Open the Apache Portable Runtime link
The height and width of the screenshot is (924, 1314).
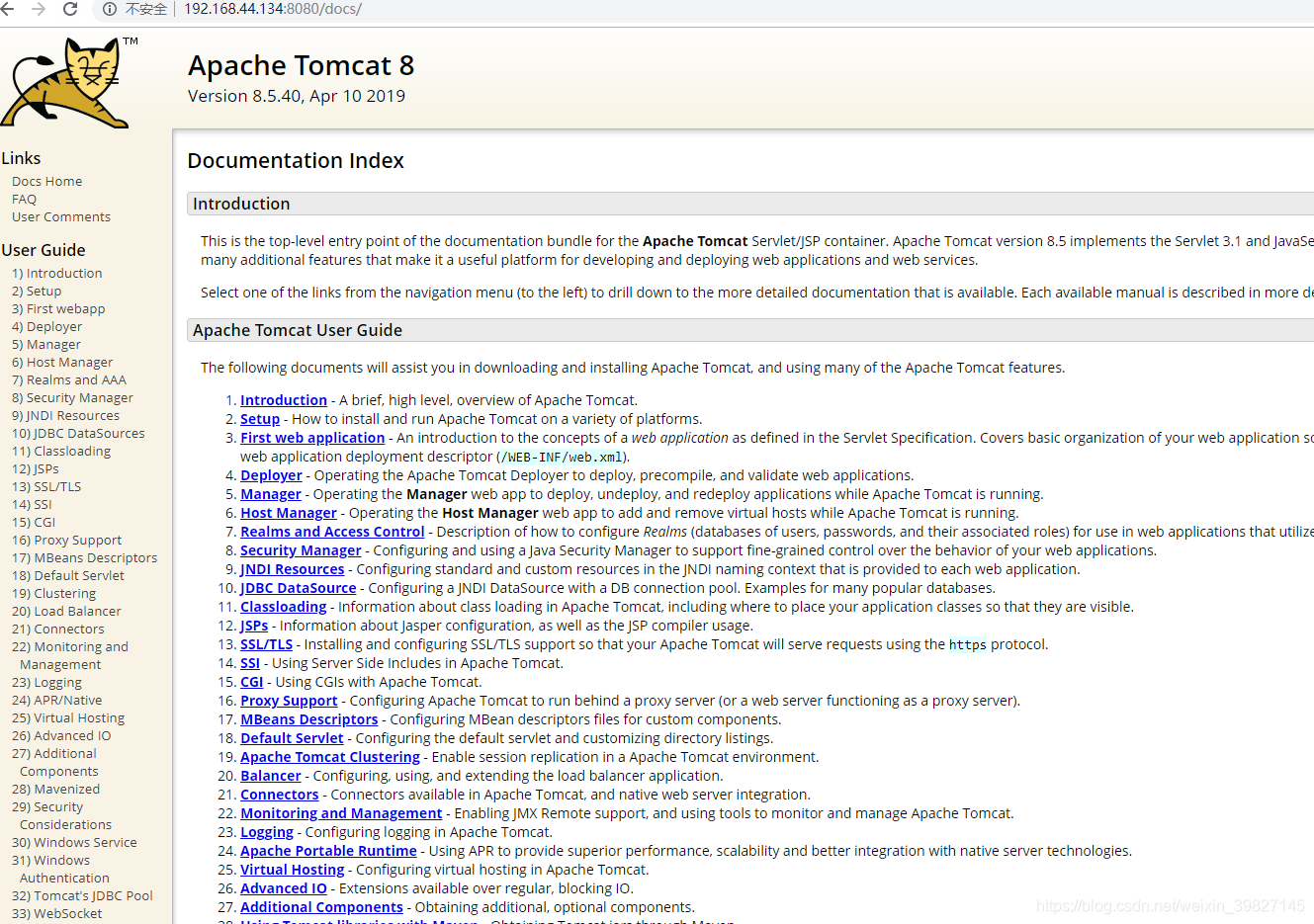[328, 851]
